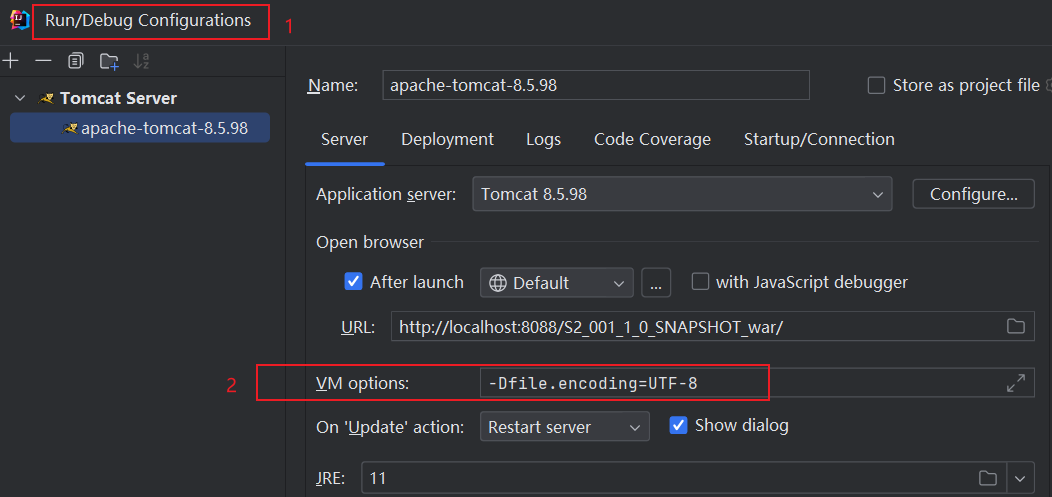Add a new run configuration

click(x=11, y=61)
